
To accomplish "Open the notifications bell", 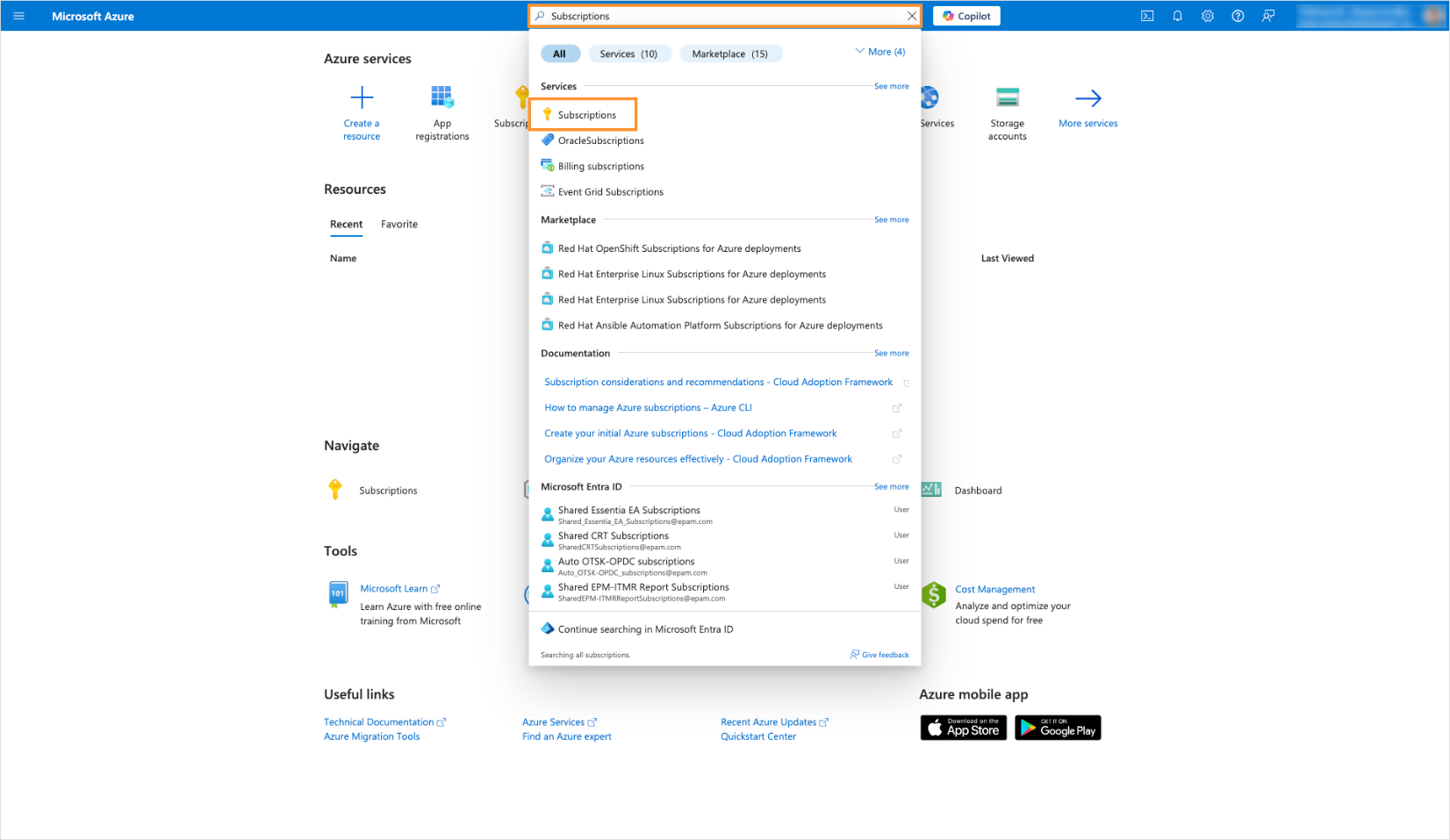I will click(1177, 16).
